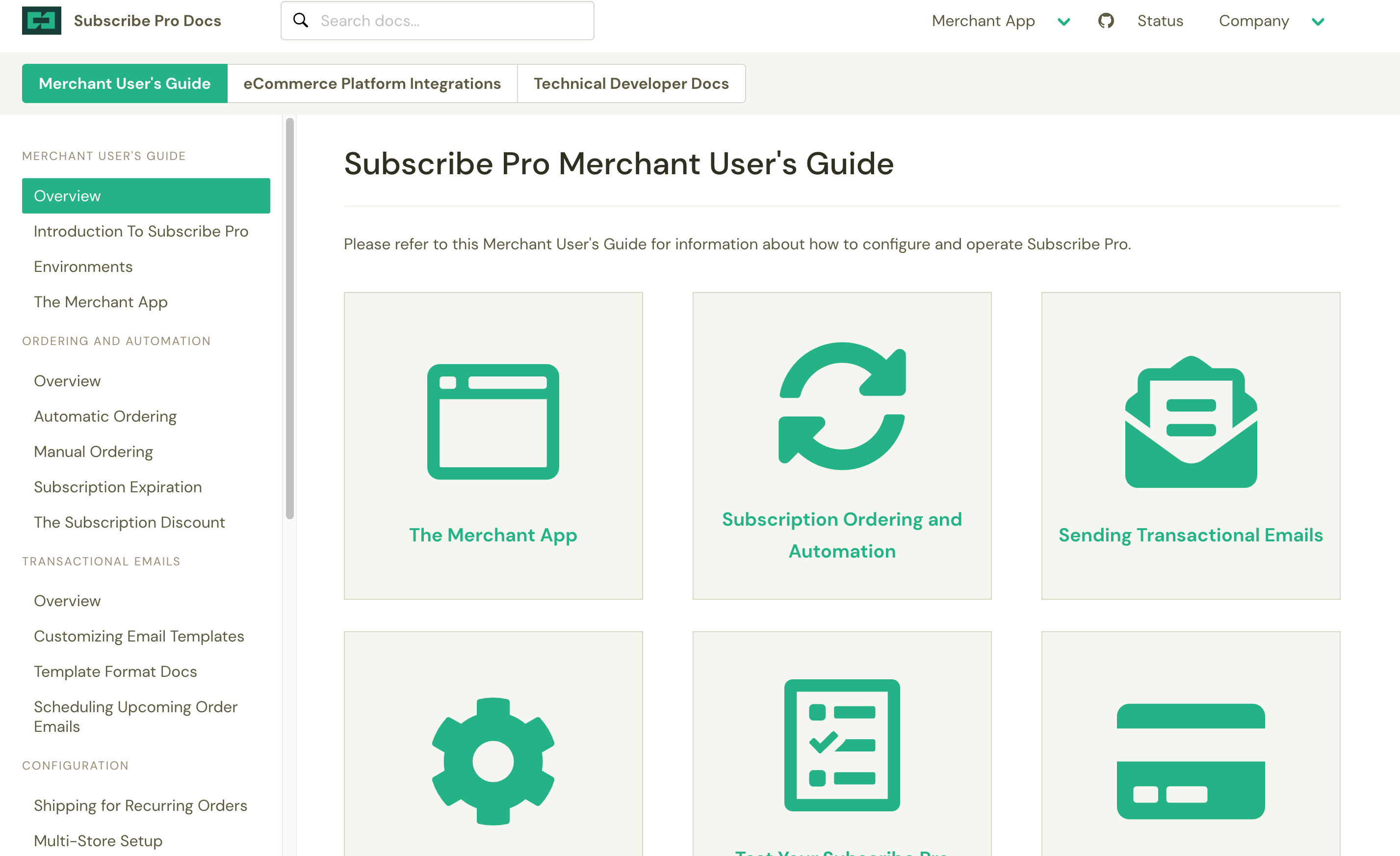Screen dimensions: 1400x856
Task: Open The Subscription Discount page
Action: point(129,522)
